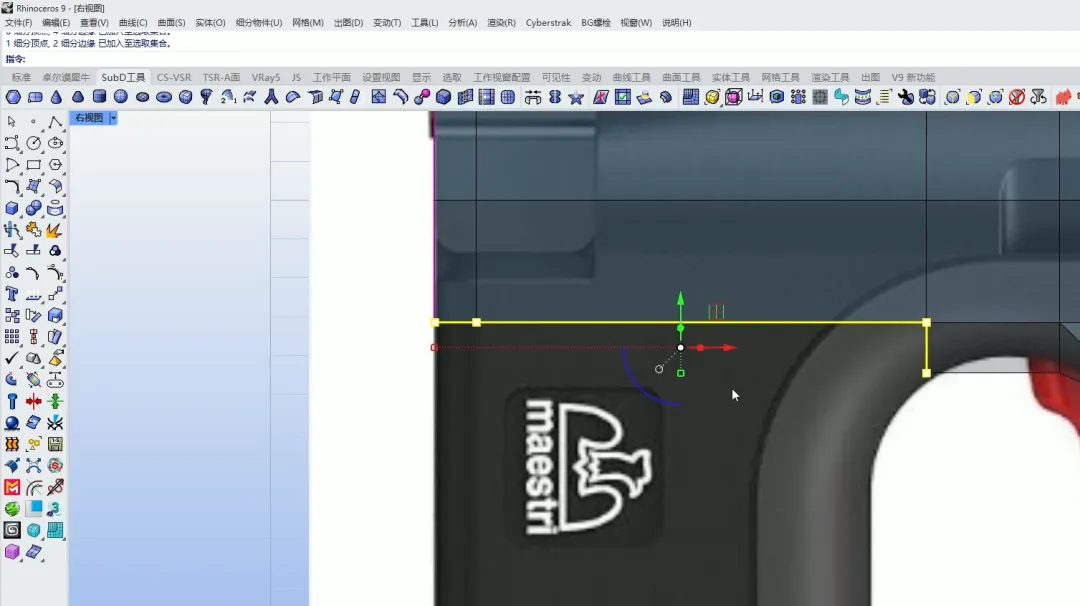Open the 渲染(R) menu

pos(501,23)
